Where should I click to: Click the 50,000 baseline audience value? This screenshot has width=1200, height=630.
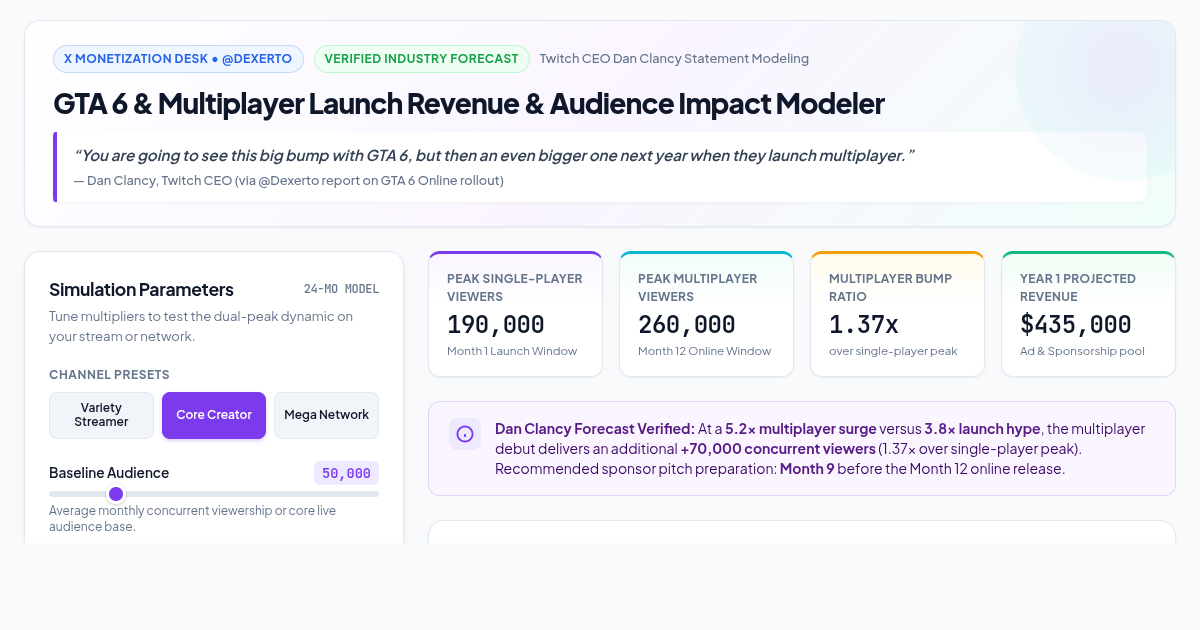click(346, 473)
